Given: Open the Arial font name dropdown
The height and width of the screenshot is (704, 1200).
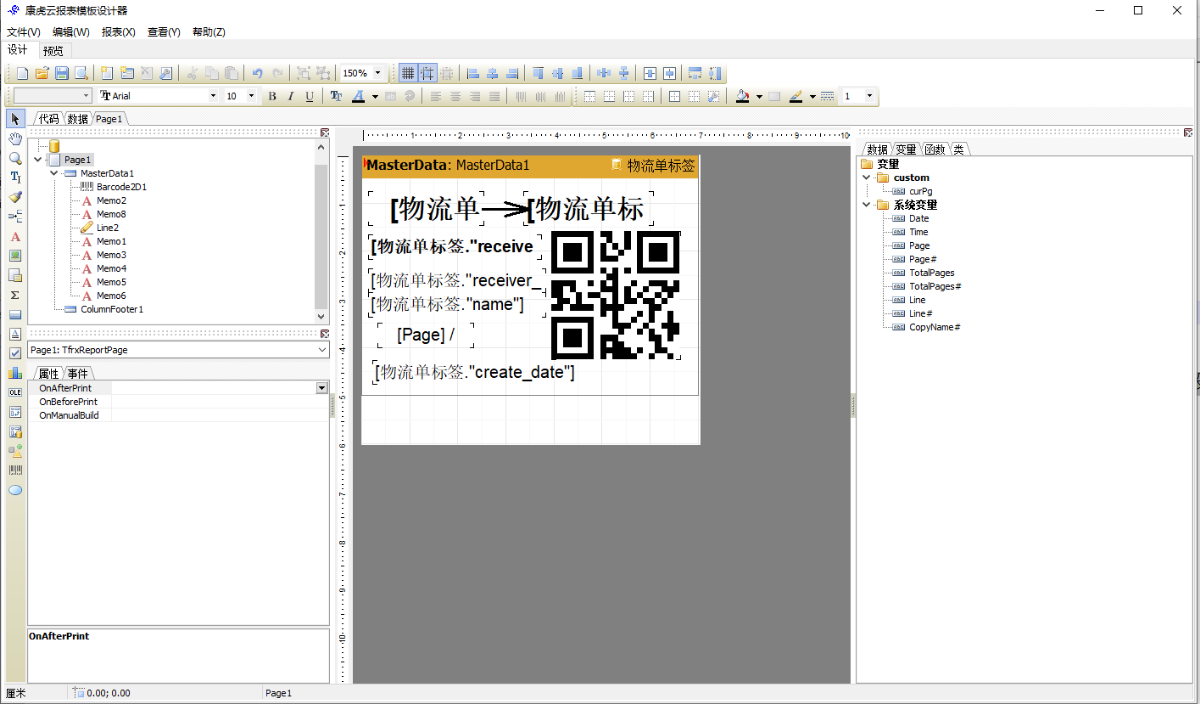Looking at the screenshot, I should pyautogui.click(x=212, y=96).
